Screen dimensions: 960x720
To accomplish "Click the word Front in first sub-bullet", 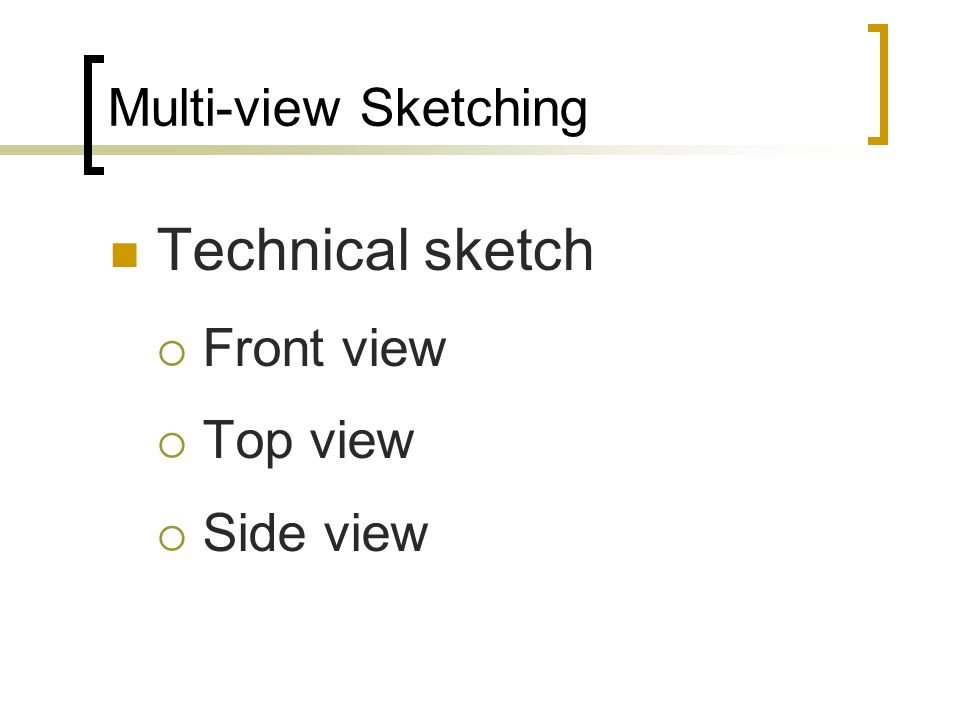I will click(x=264, y=348).
